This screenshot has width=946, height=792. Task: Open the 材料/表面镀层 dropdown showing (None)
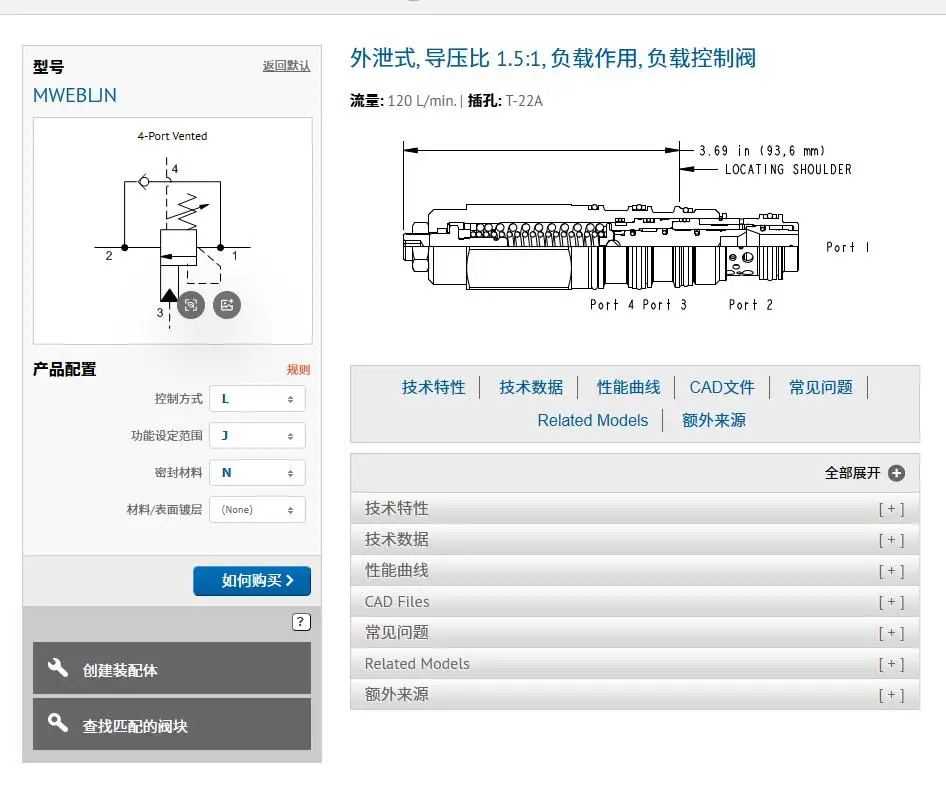tap(258, 510)
